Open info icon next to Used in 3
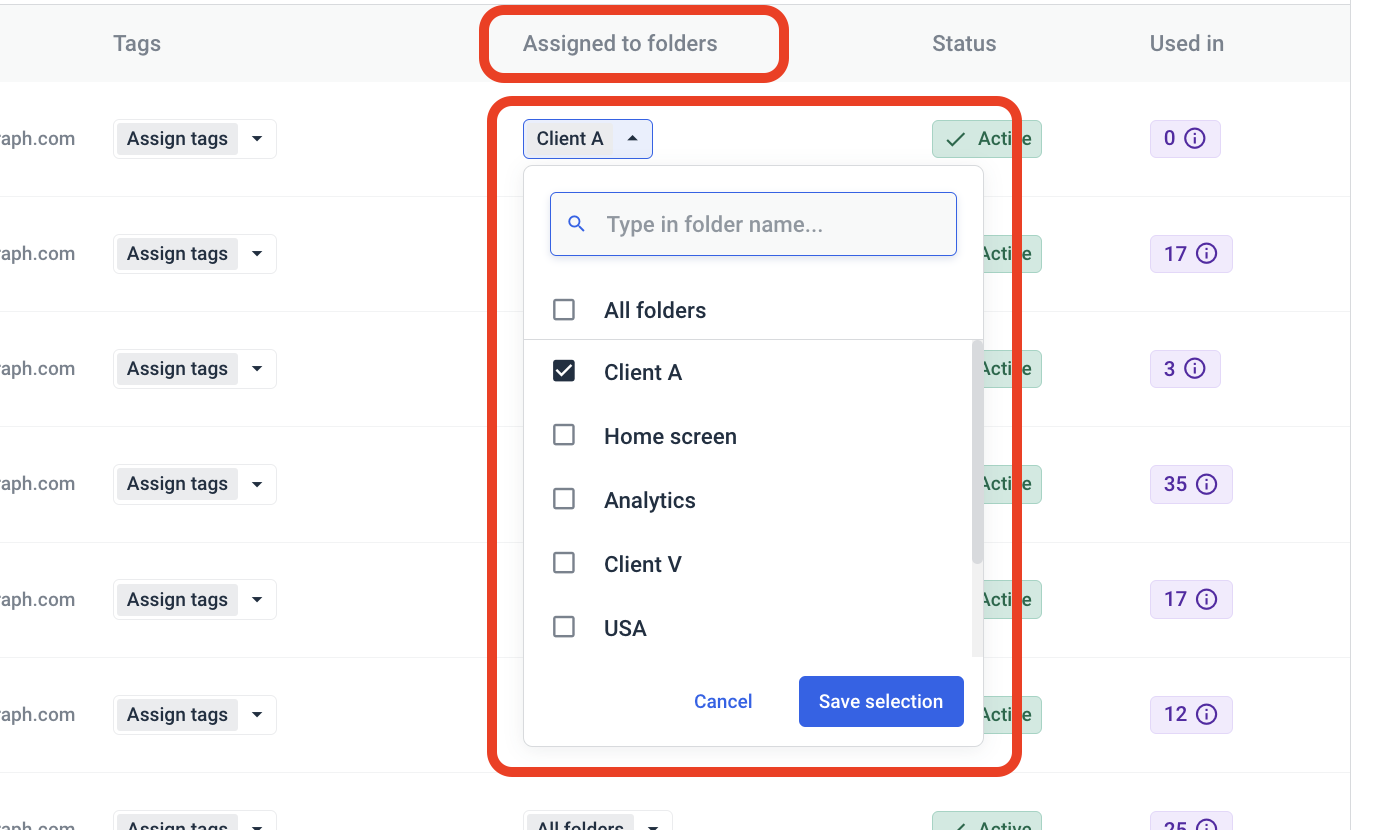The image size is (1398, 830). point(1194,369)
